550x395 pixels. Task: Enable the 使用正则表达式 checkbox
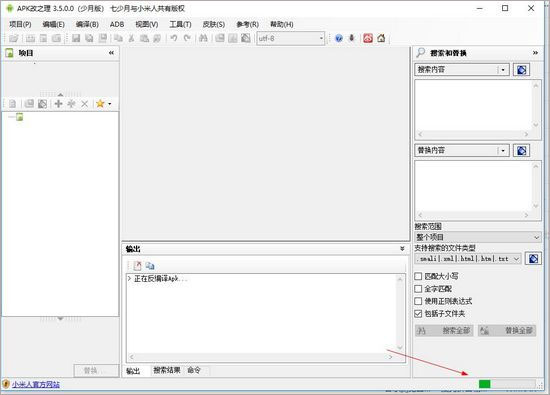[418, 301]
